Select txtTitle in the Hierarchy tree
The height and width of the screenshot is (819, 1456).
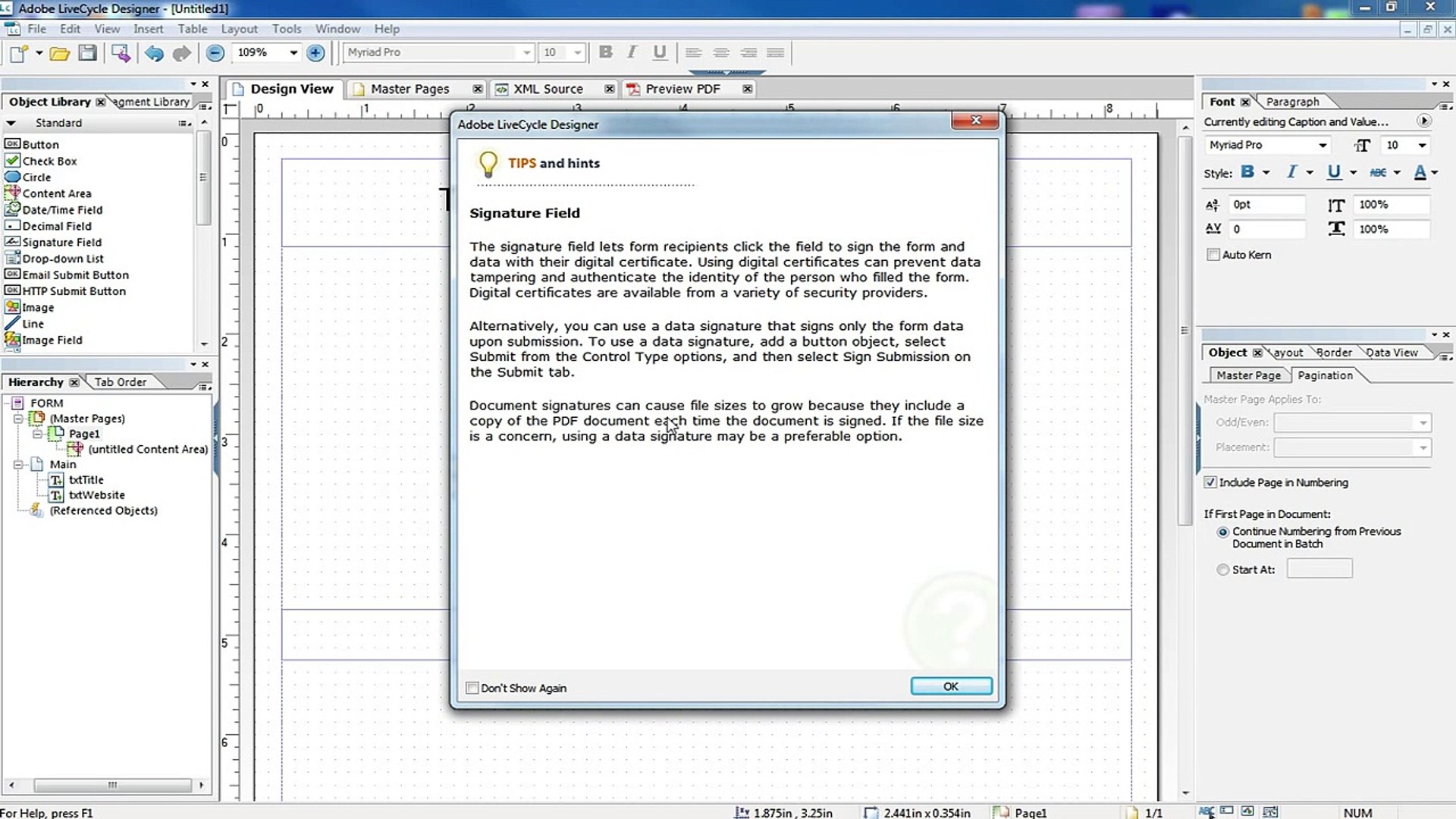pyautogui.click(x=86, y=480)
